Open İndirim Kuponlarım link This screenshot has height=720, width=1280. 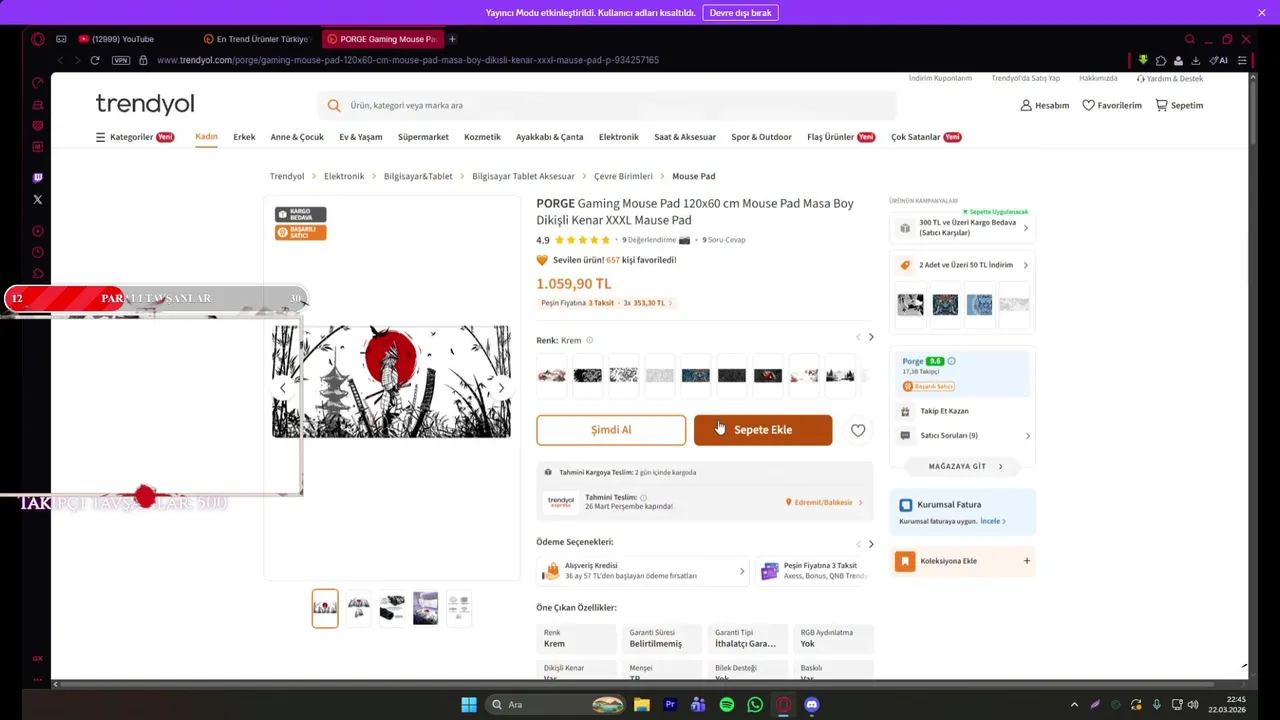point(940,78)
